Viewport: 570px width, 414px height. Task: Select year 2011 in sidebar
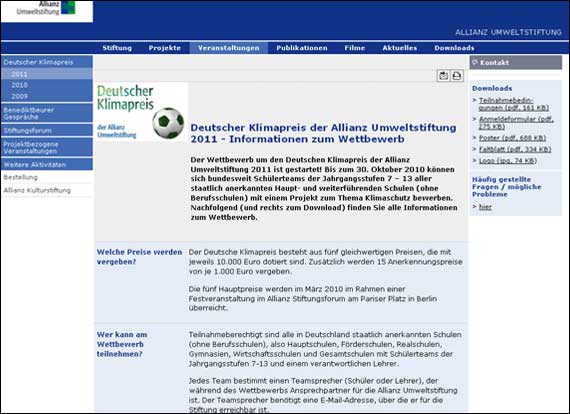coord(47,74)
